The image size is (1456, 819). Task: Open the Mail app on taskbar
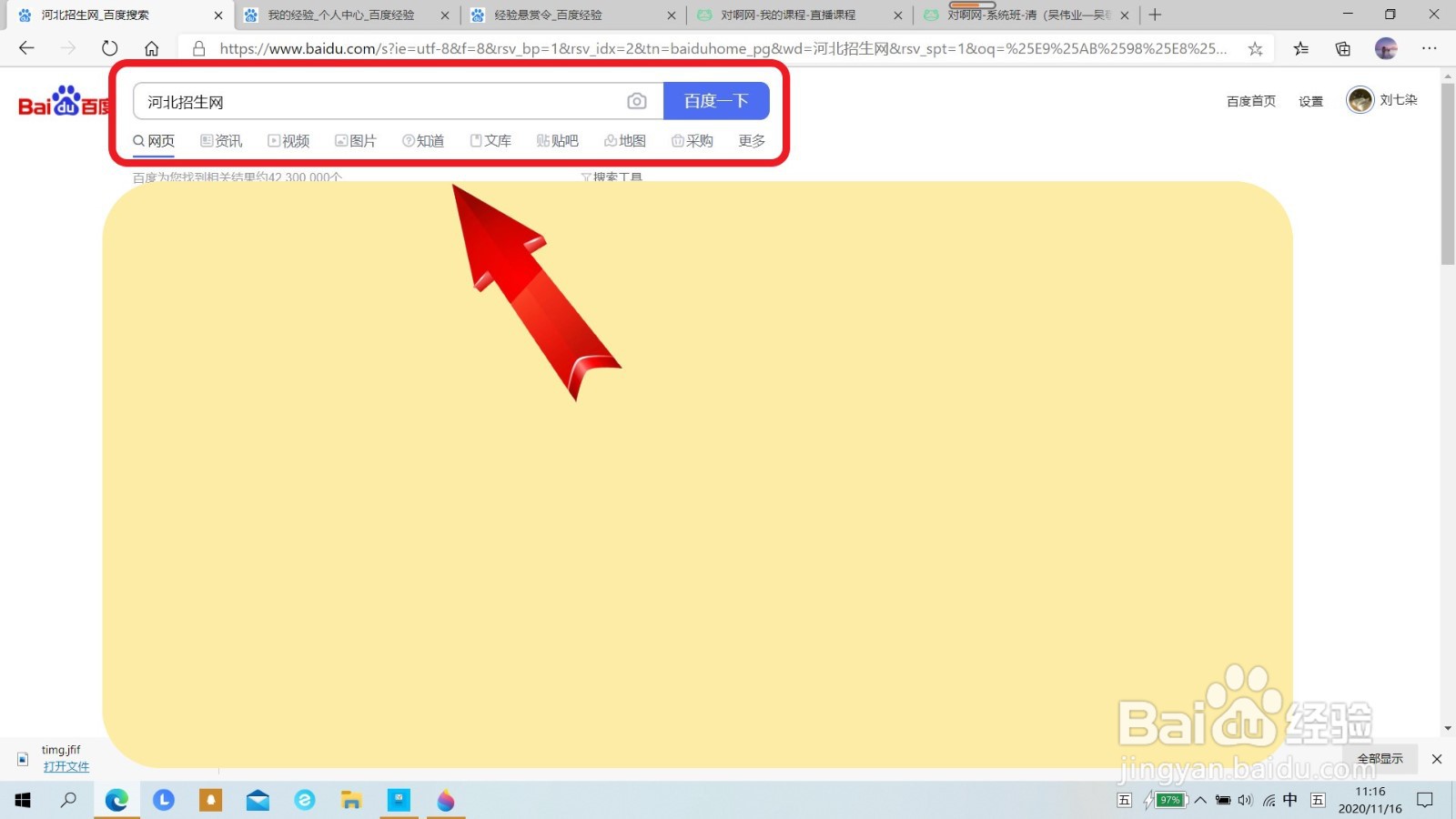click(x=258, y=800)
